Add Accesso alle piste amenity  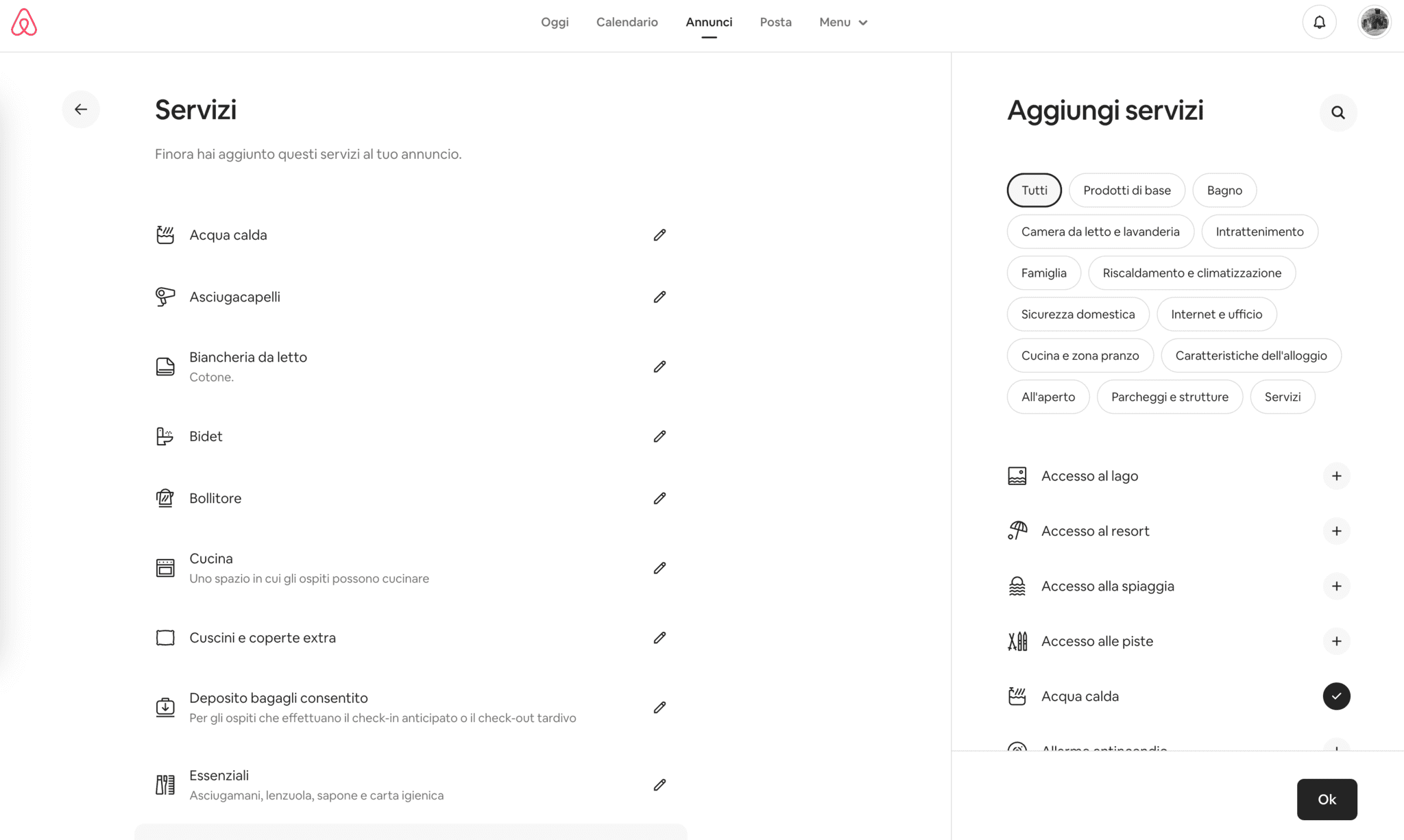(x=1336, y=641)
